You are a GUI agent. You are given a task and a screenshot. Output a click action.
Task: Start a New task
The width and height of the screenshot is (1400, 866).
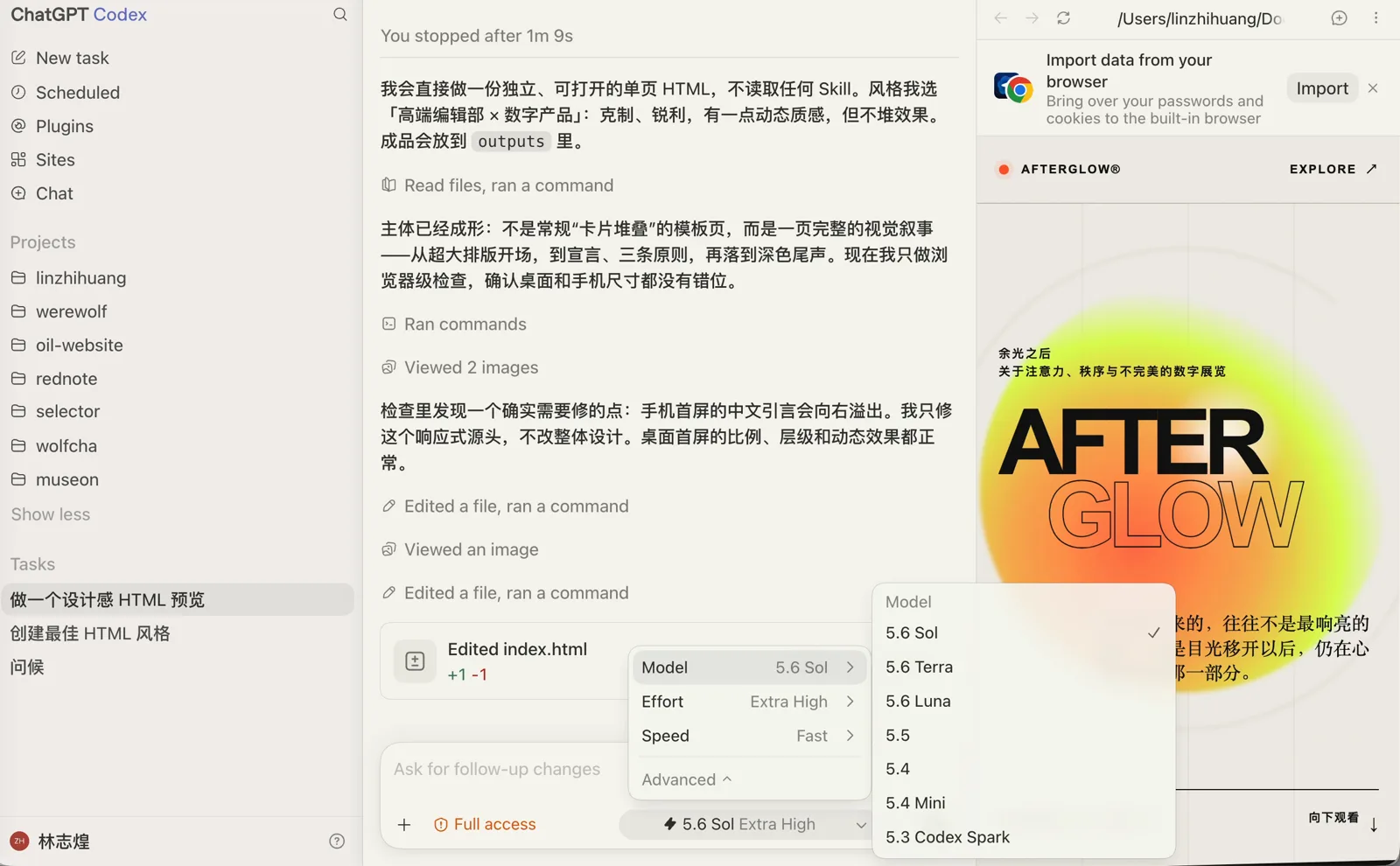point(59,58)
